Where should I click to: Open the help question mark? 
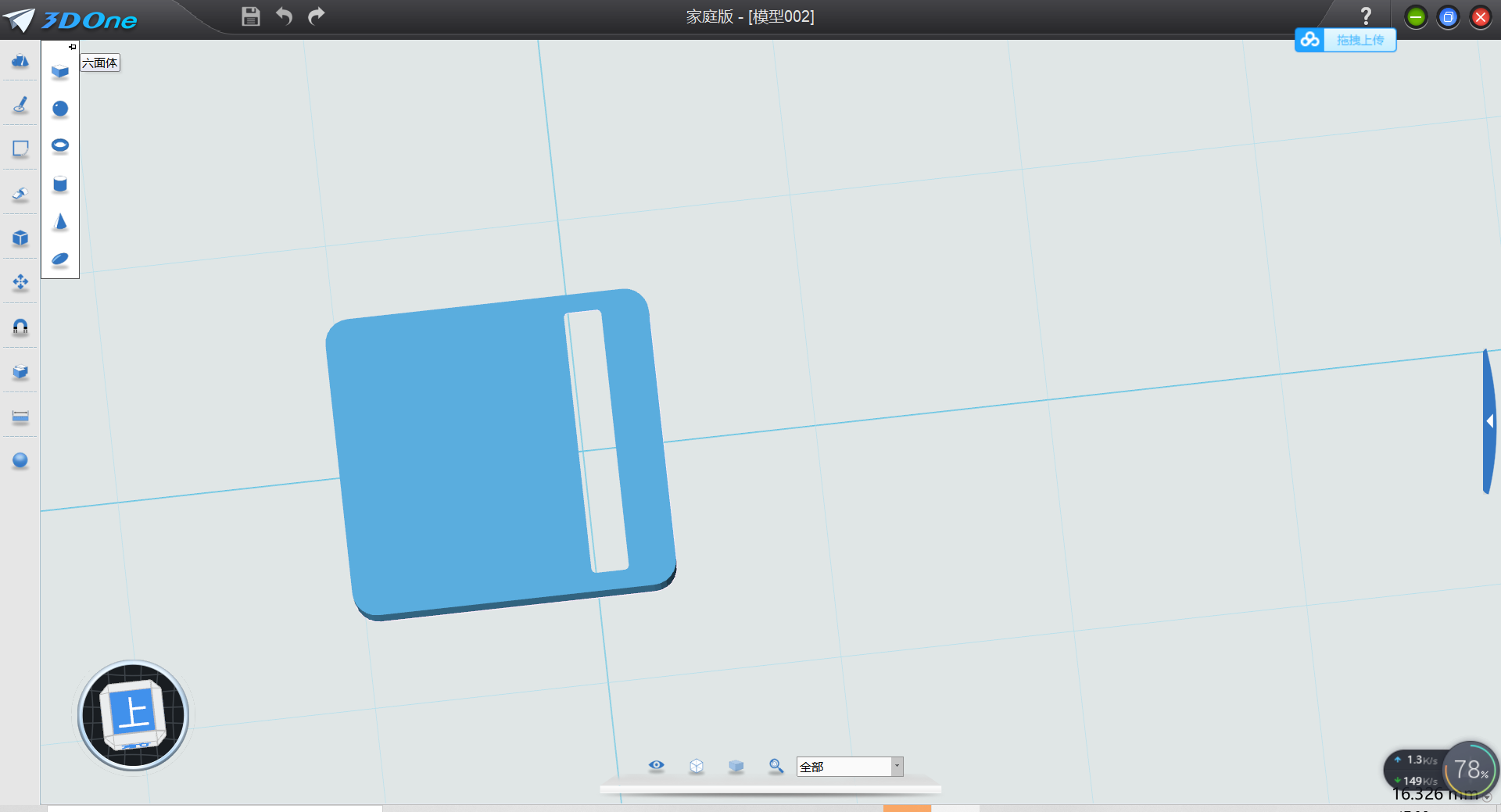1366,16
